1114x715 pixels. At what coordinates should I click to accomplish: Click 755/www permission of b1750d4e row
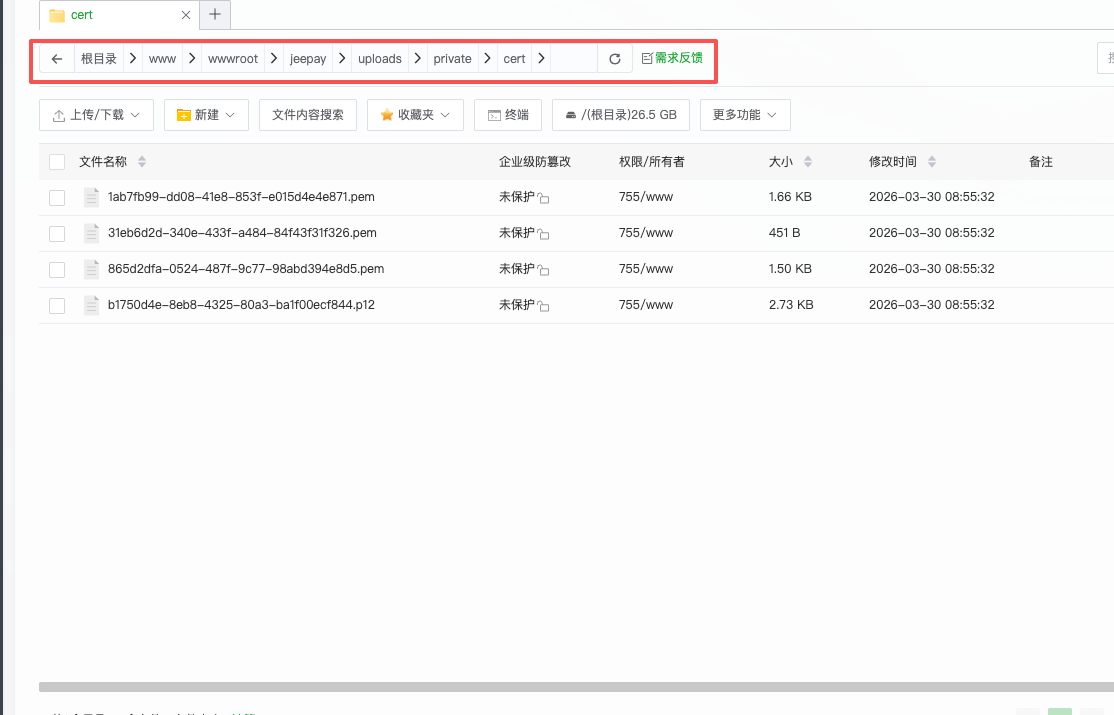pos(646,305)
